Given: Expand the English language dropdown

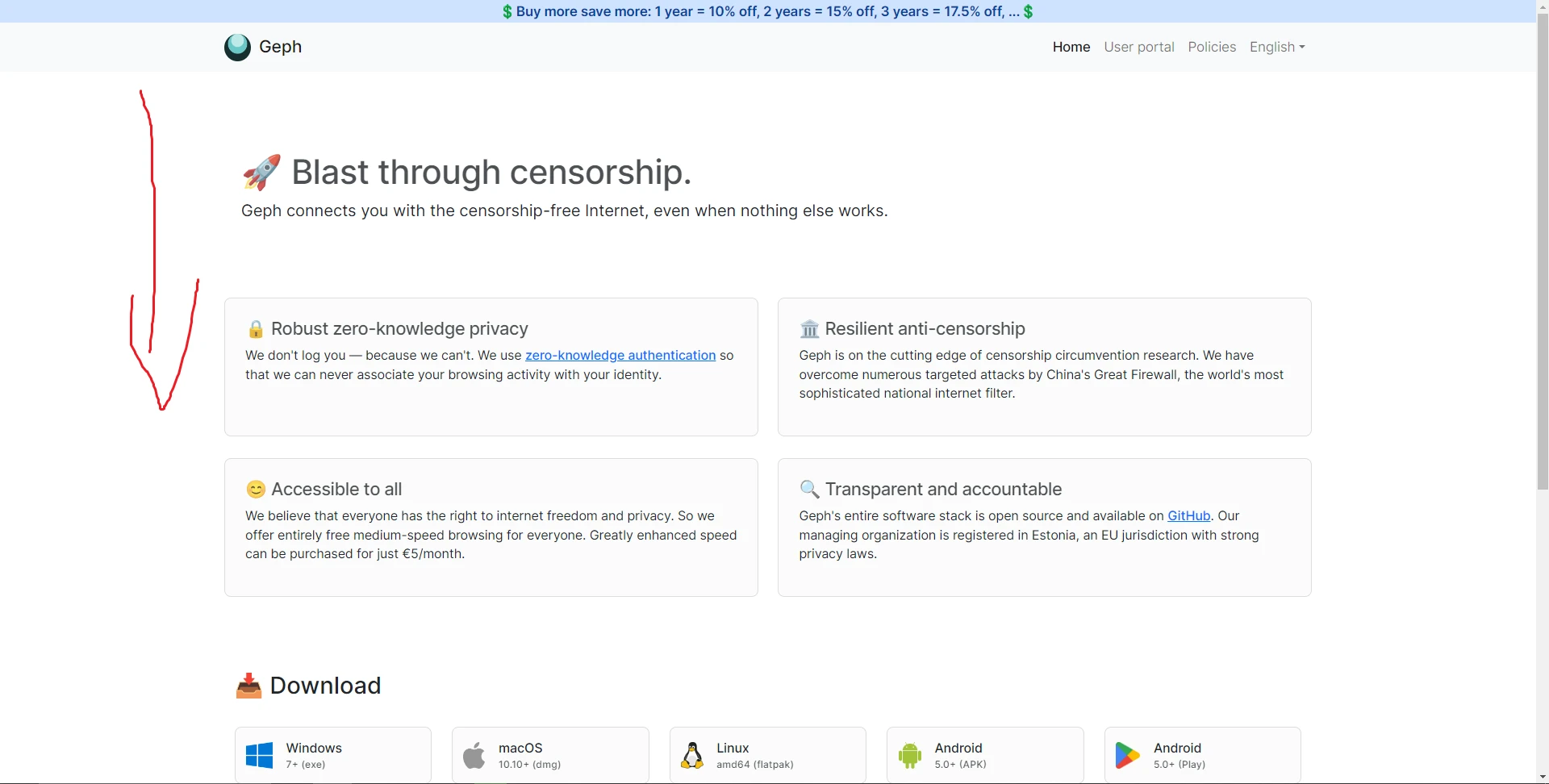Looking at the screenshot, I should tap(1276, 47).
